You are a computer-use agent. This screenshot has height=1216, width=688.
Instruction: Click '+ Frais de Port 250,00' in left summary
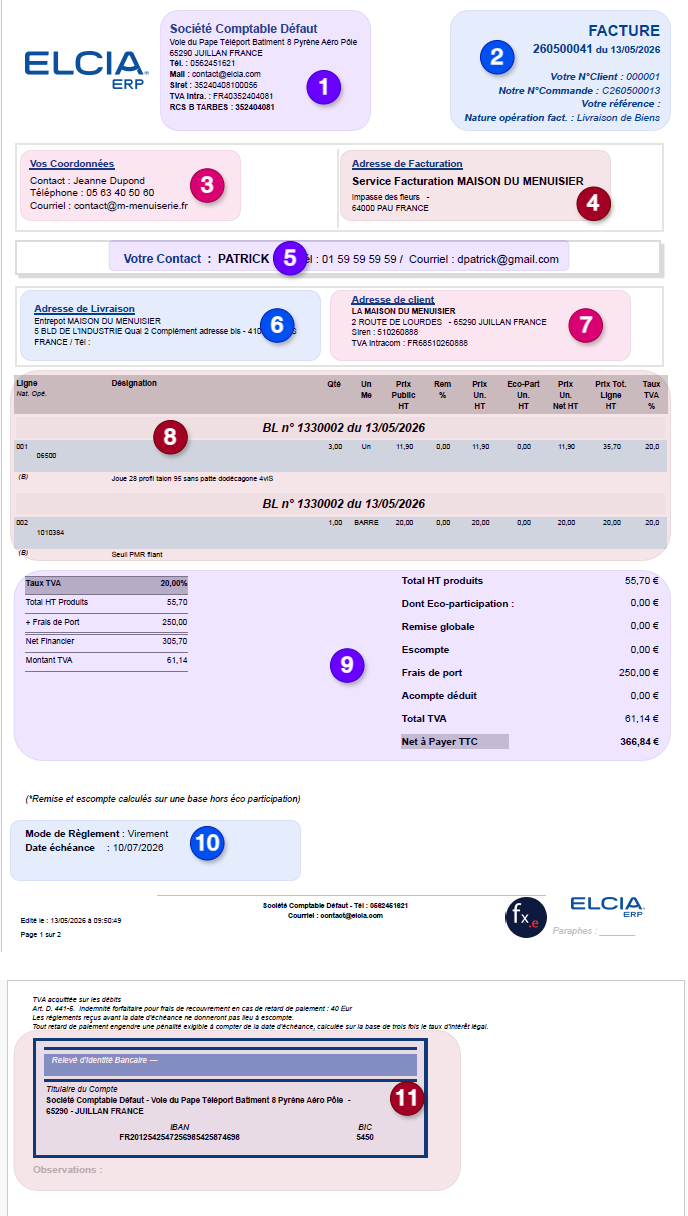(106, 622)
